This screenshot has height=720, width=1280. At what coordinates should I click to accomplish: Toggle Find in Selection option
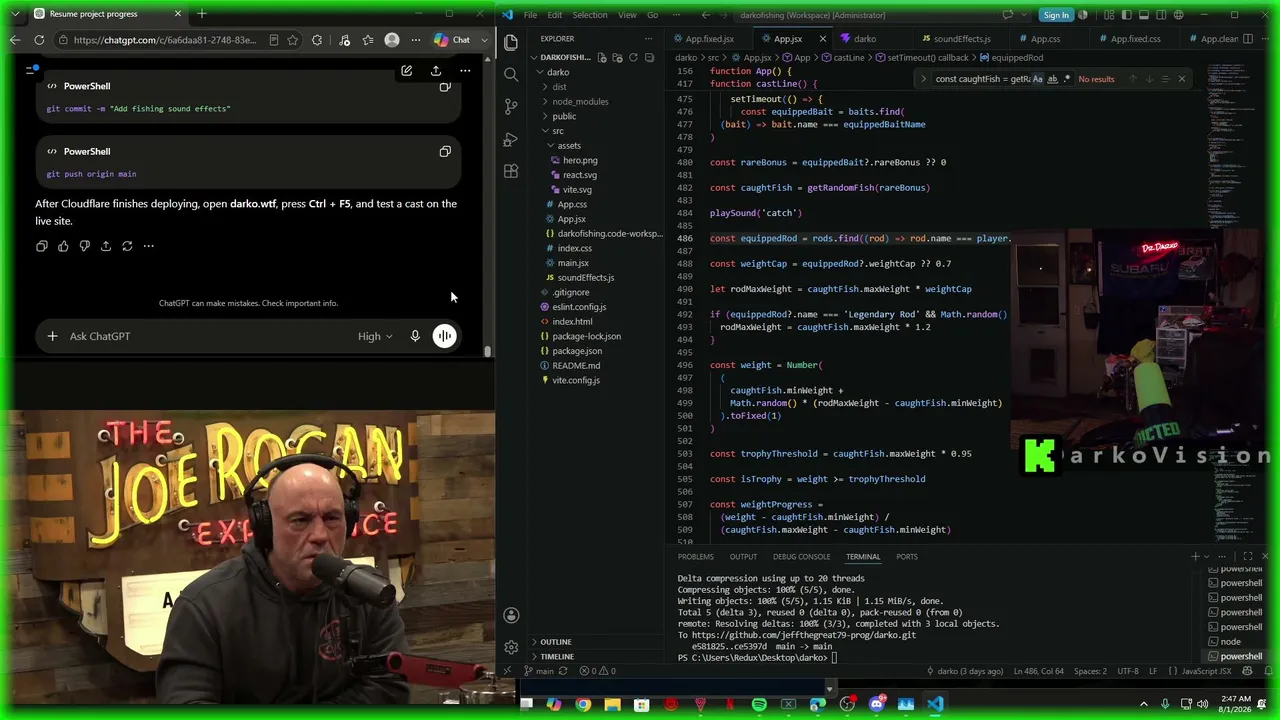click(x=1165, y=79)
